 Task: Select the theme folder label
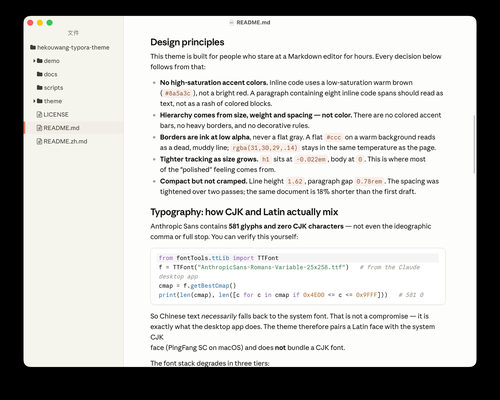tap(53, 101)
